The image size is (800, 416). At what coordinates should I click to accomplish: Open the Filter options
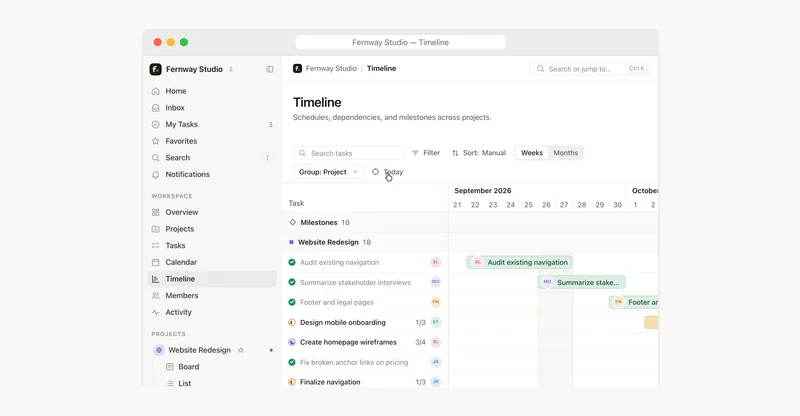pos(426,153)
